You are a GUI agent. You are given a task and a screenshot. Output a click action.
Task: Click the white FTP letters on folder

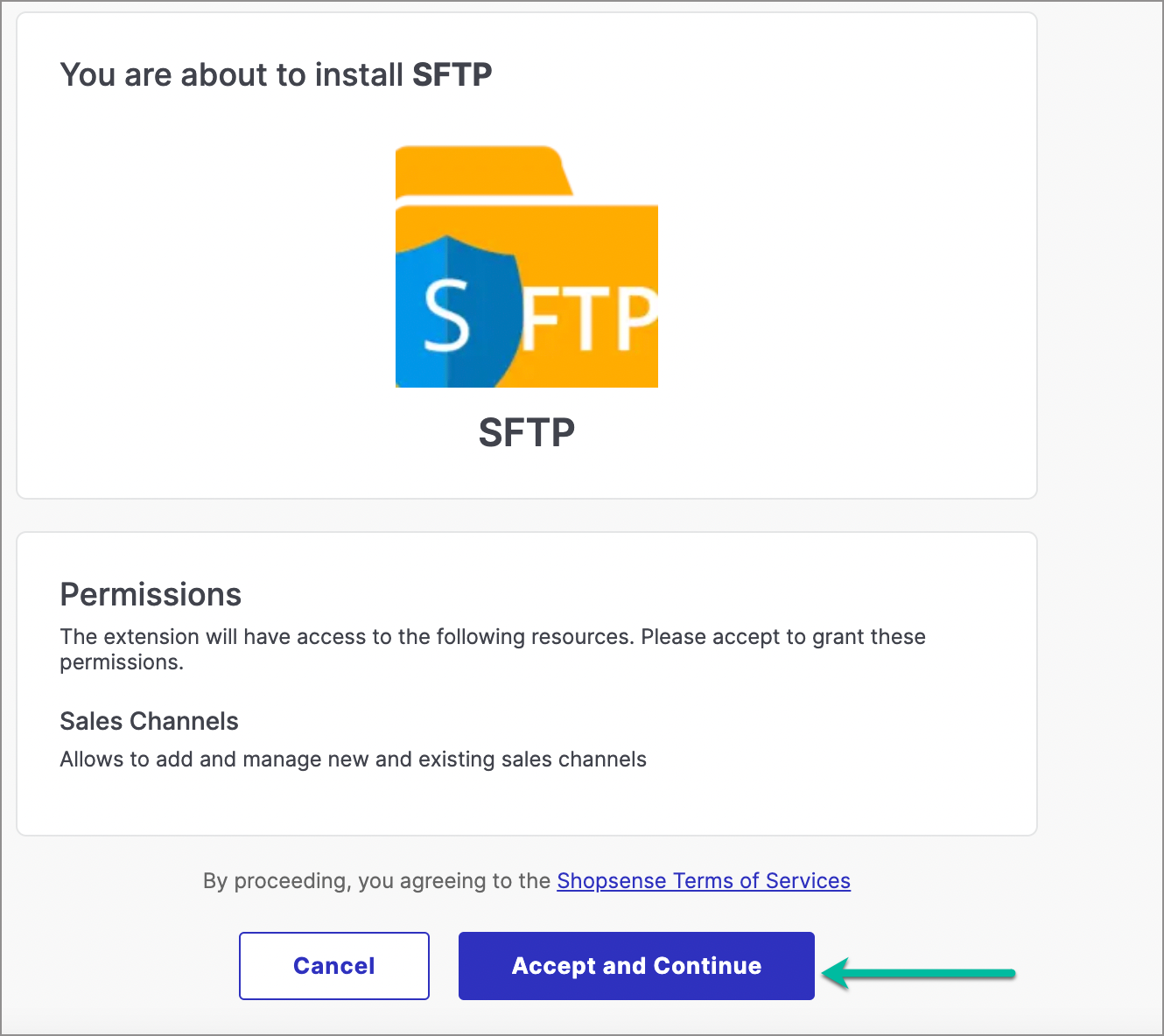(x=589, y=318)
